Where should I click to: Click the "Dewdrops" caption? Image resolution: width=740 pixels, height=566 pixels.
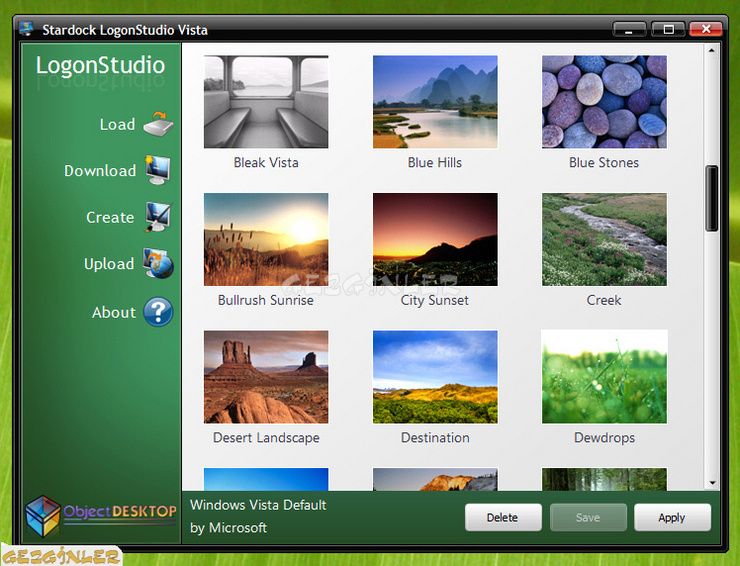tap(605, 438)
